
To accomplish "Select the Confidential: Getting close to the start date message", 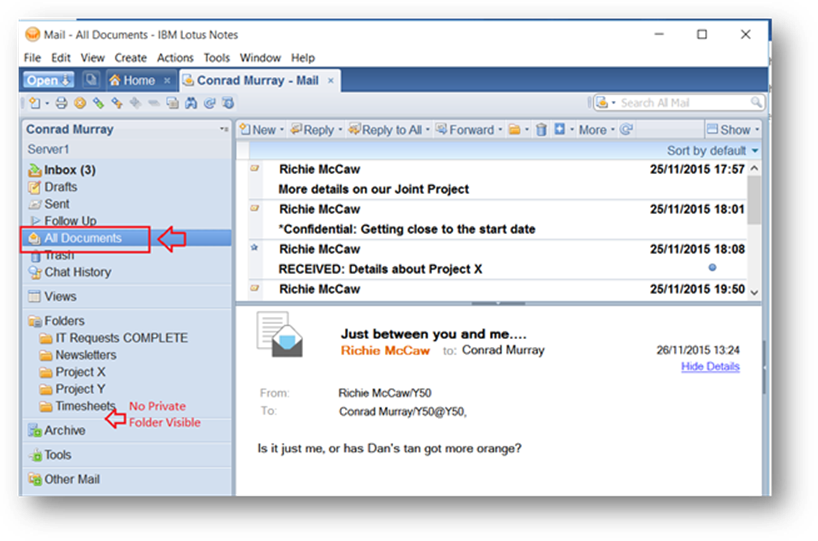I will (498, 220).
